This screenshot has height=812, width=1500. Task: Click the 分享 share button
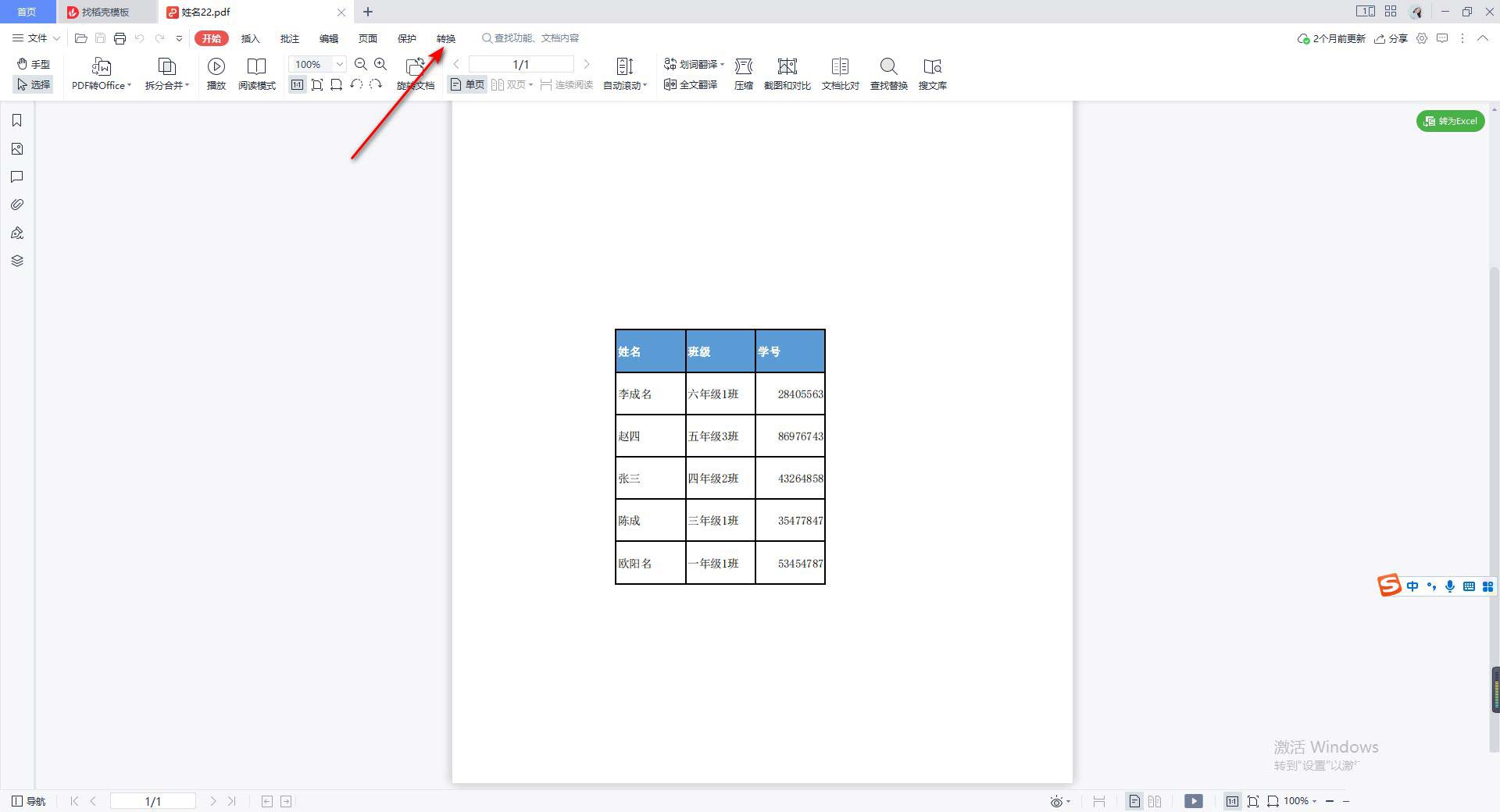(x=1391, y=38)
